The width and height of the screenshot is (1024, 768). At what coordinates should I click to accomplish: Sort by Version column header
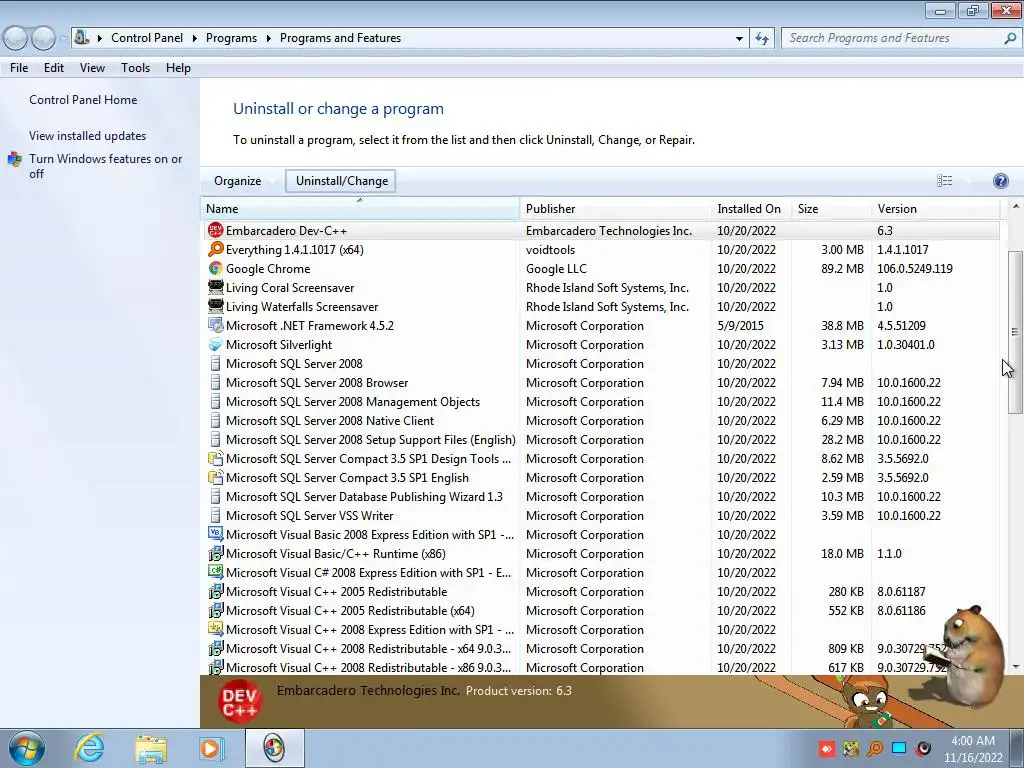[936, 209]
